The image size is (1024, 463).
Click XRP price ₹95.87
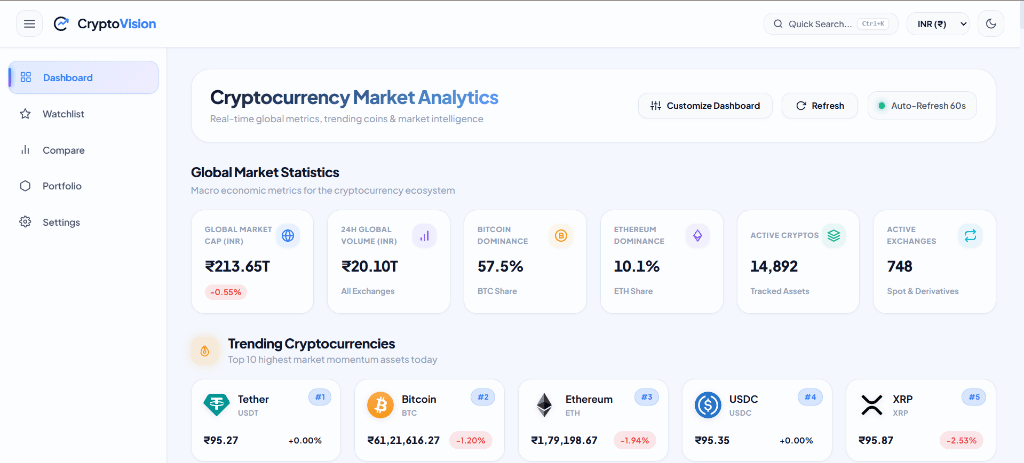[x=876, y=440]
